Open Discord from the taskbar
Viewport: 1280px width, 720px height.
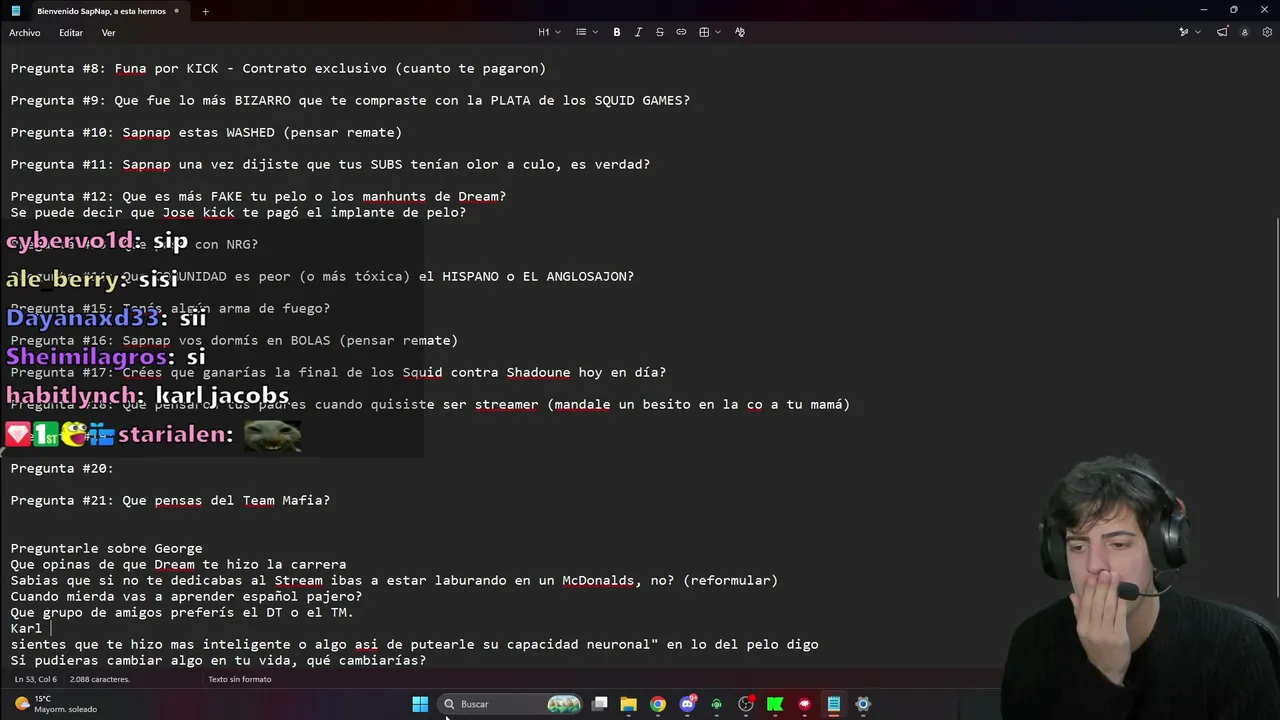(x=687, y=704)
